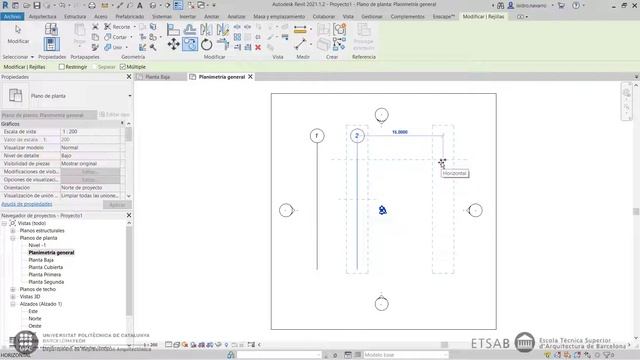Click the Split Element tool icon
Viewport: 640px width, 360px height.
(x=237, y=27)
